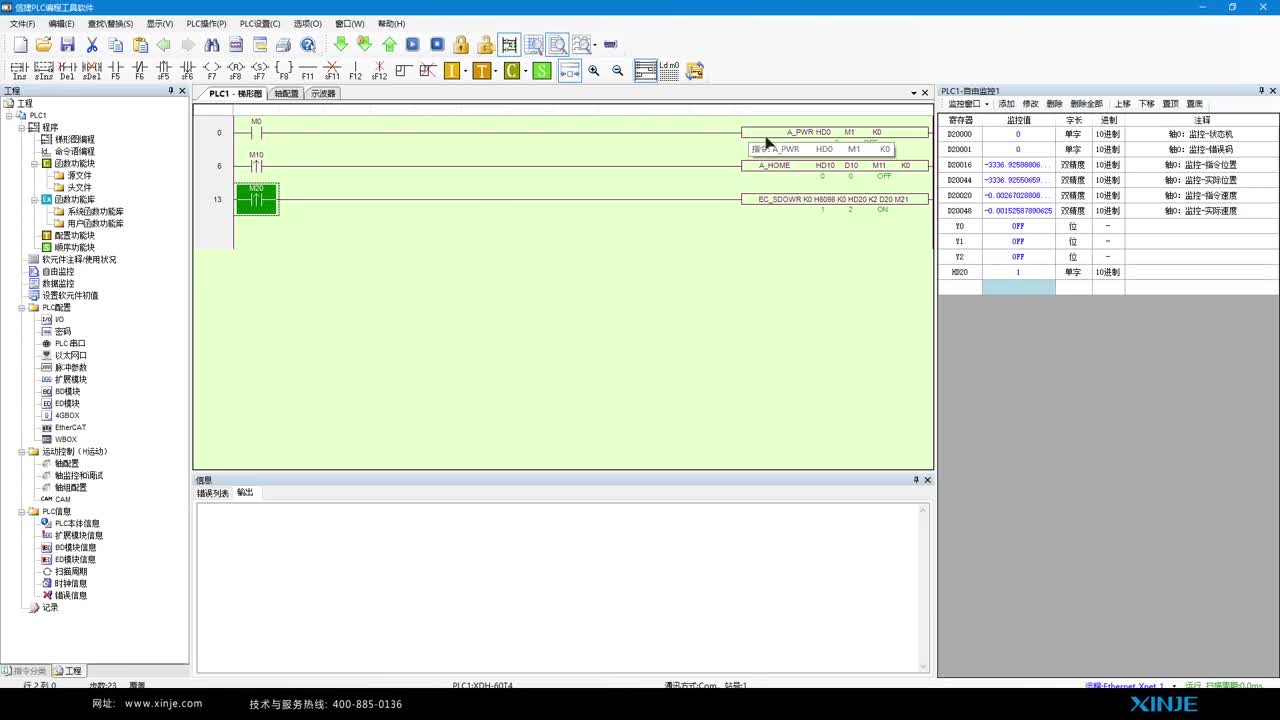Viewport: 1280px width, 720px height.
Task: Open the 监控窗口 dropdown
Action: 968,104
